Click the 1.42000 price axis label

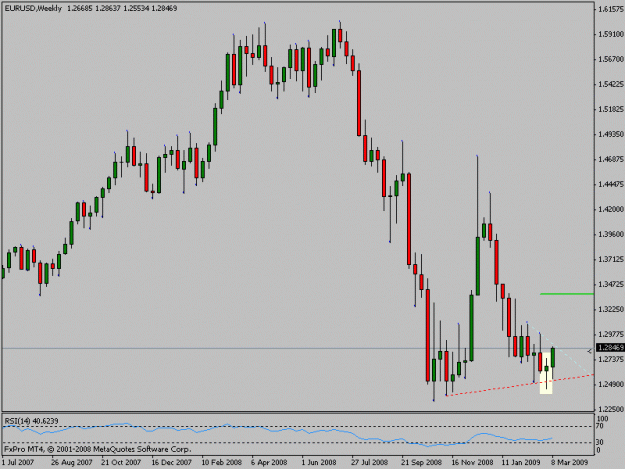[611, 209]
